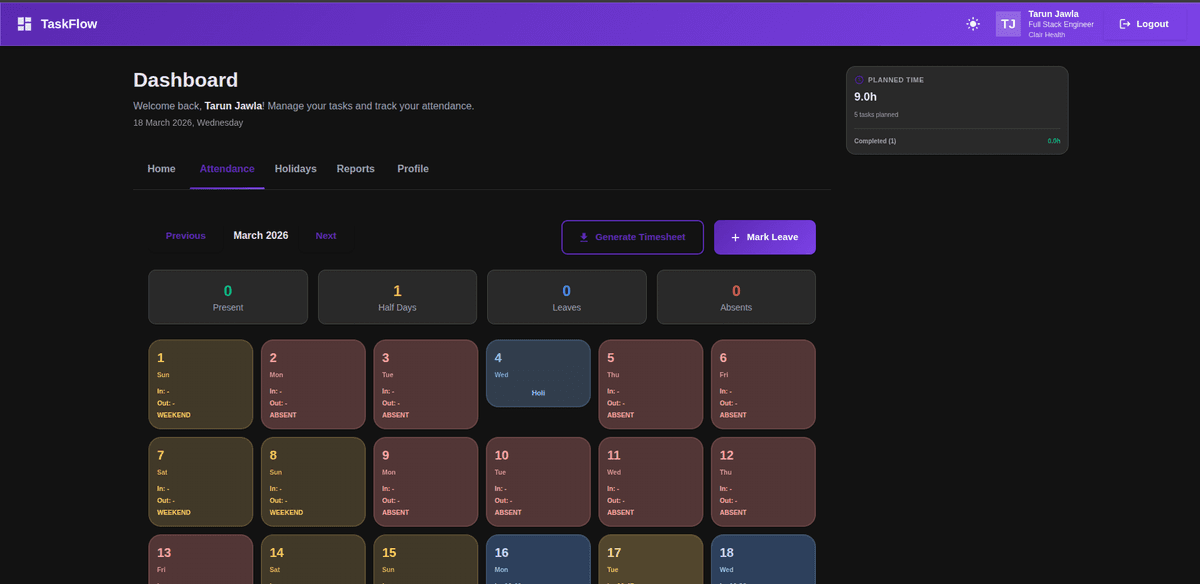Click the Half Days stat card

(397, 296)
